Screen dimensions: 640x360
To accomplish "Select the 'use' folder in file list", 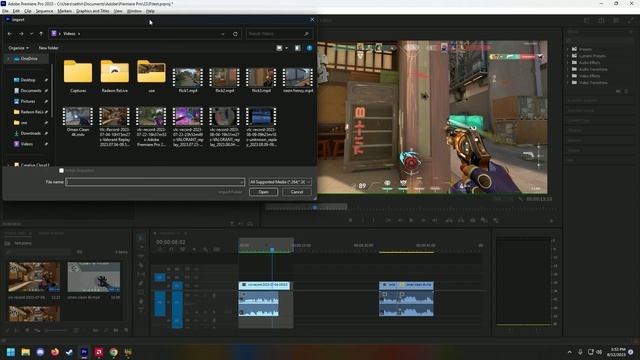I will tap(151, 76).
